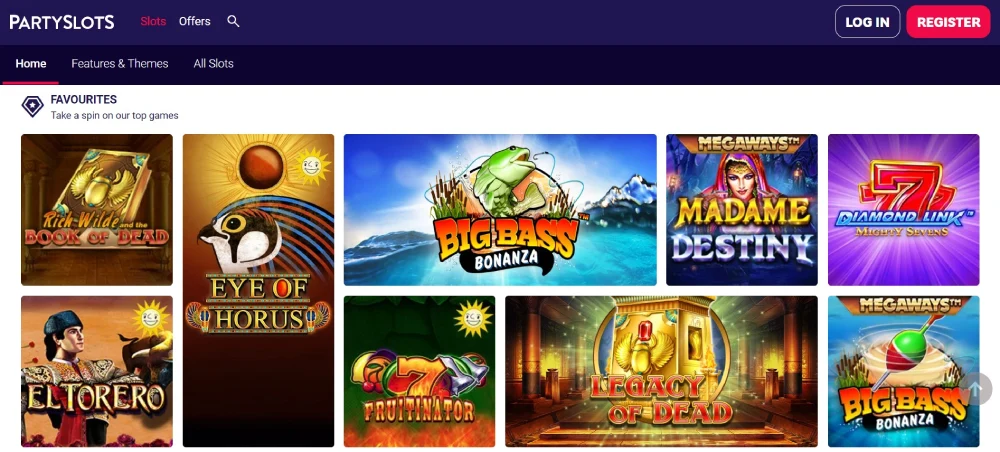Screen dimensions: 1000x452
Task: Open the wide Big Bass Bonanza banner
Action: pos(500,210)
